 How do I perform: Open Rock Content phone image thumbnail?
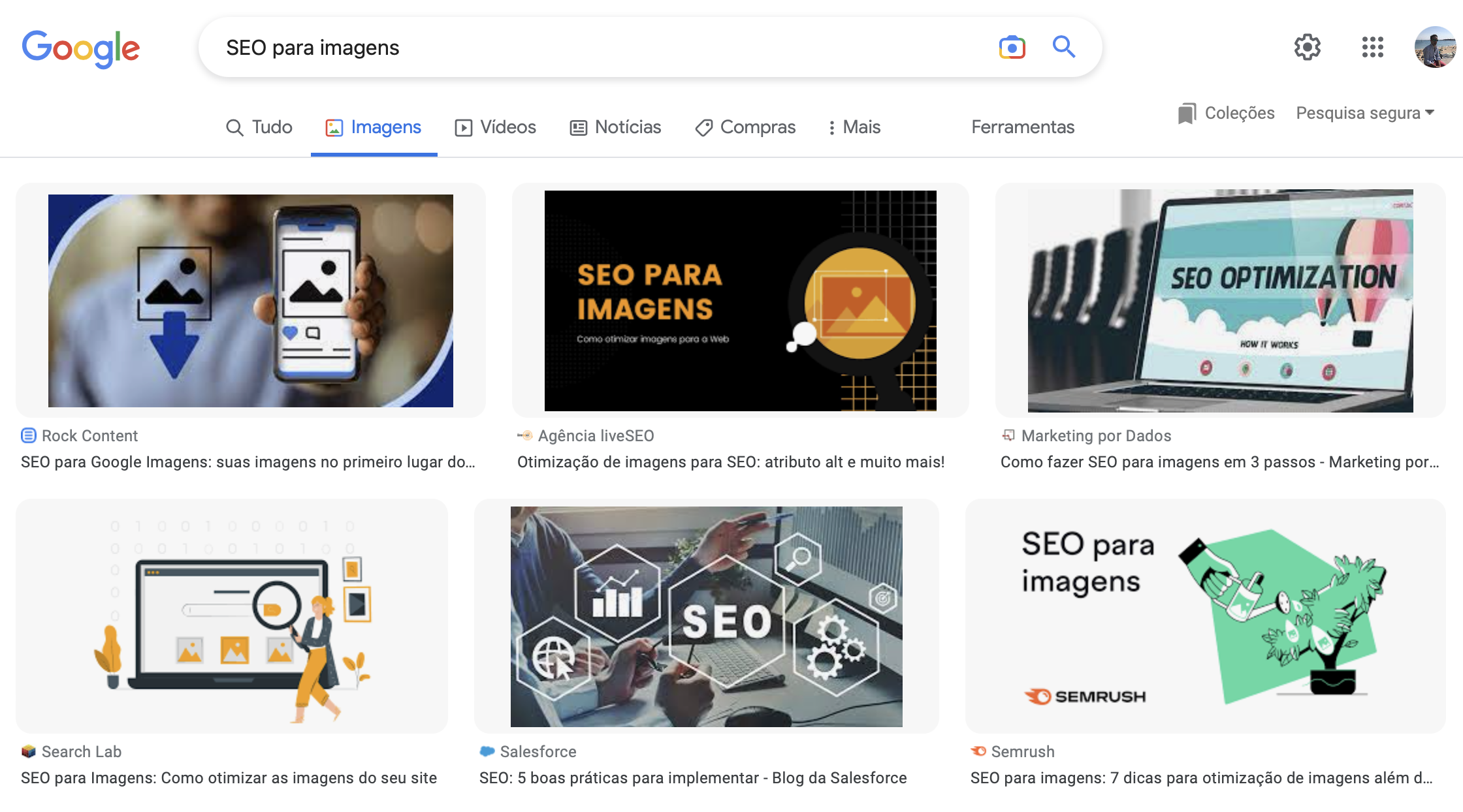251,300
